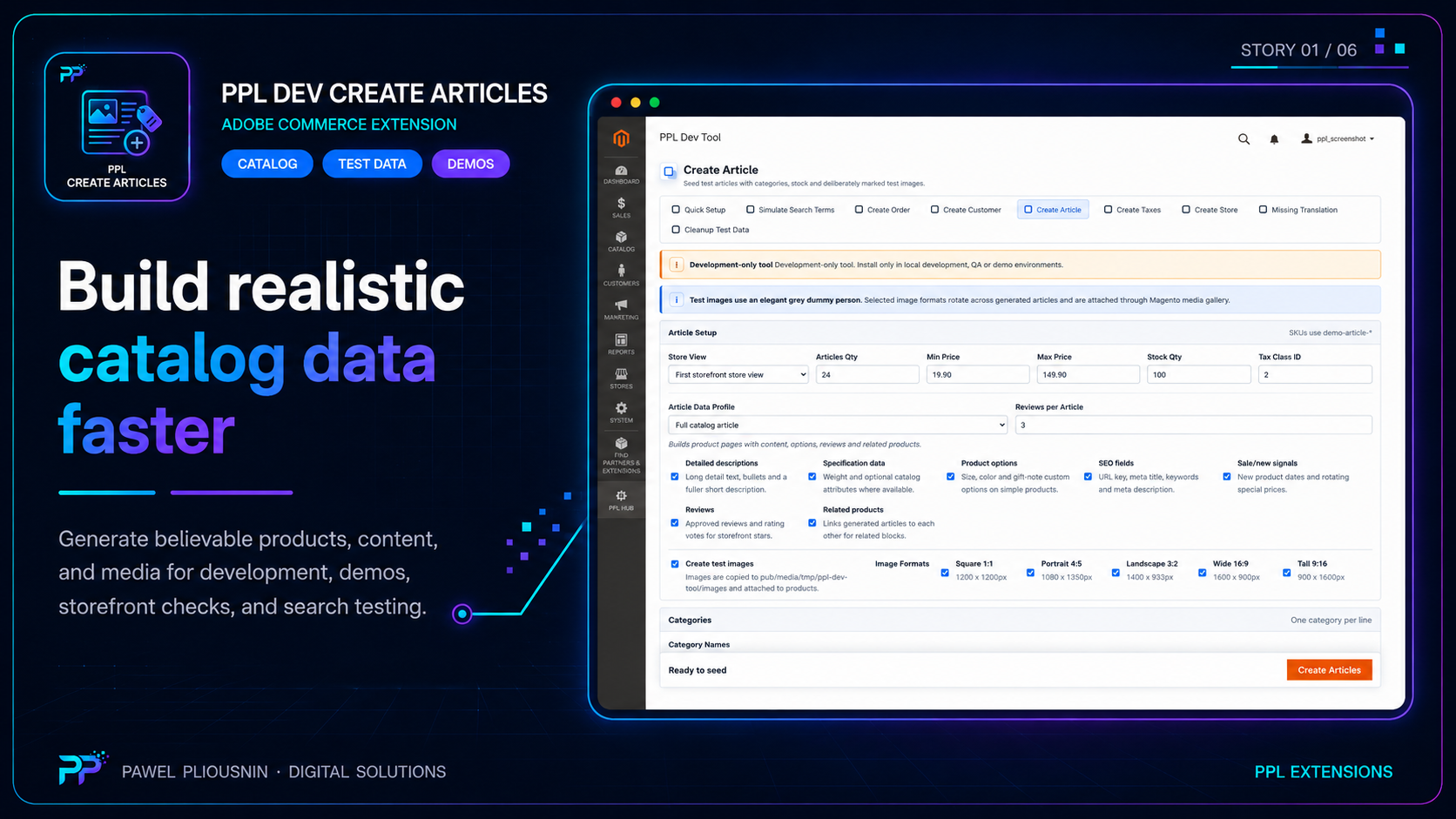Click the CATALOG pill button

click(267, 164)
